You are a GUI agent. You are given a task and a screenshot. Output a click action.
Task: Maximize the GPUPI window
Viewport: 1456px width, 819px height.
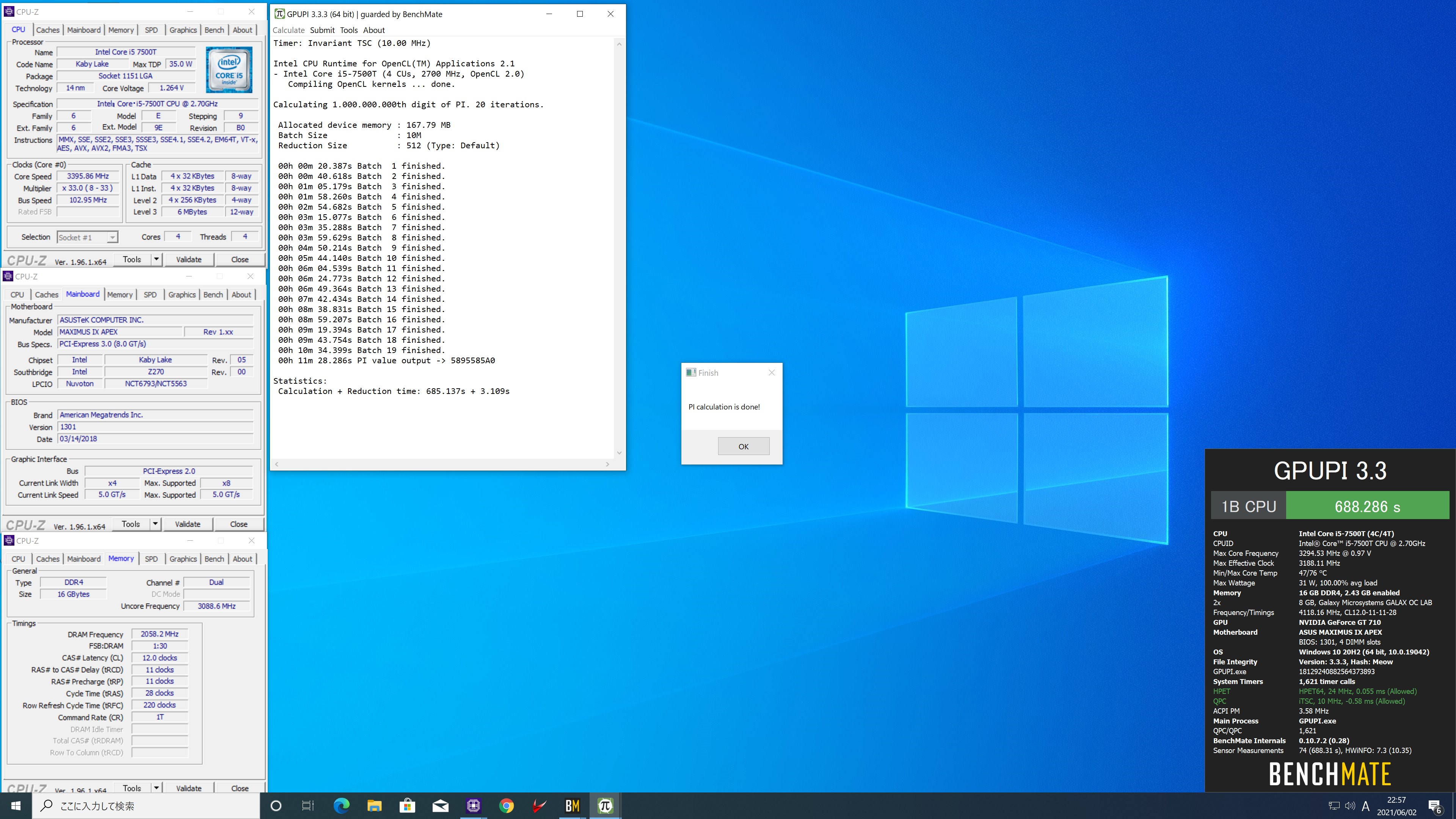point(579,14)
